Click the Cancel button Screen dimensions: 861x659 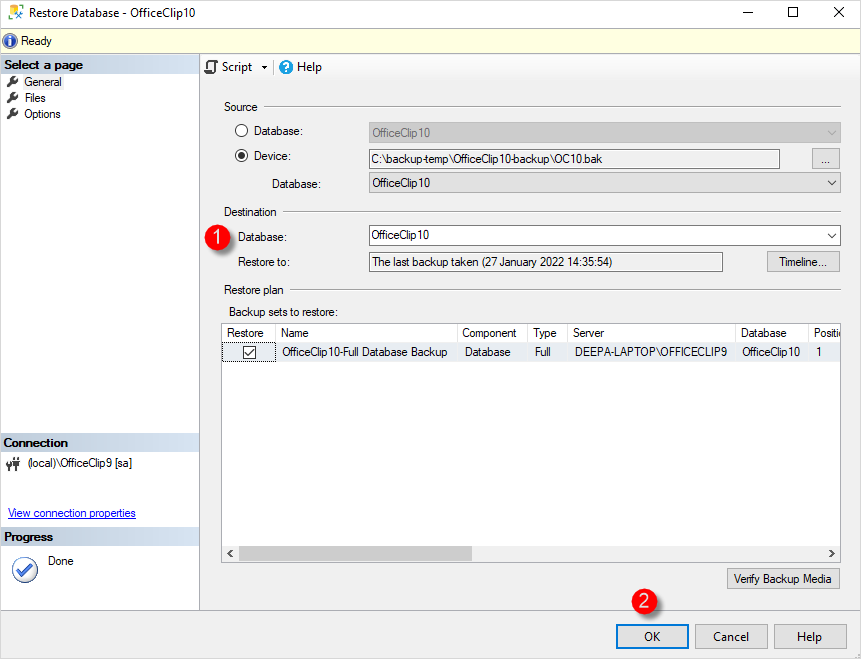731,636
